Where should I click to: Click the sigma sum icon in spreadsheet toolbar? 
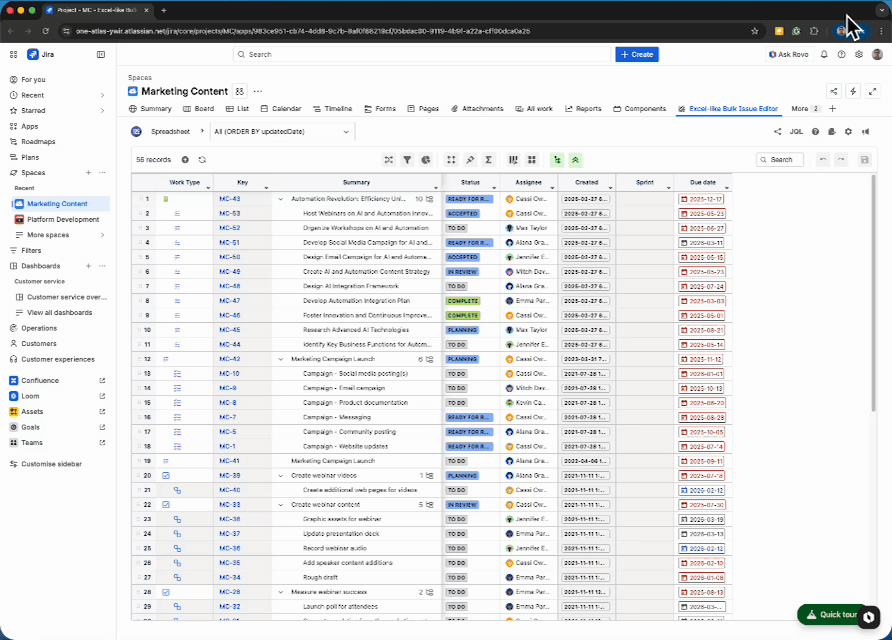point(488,159)
